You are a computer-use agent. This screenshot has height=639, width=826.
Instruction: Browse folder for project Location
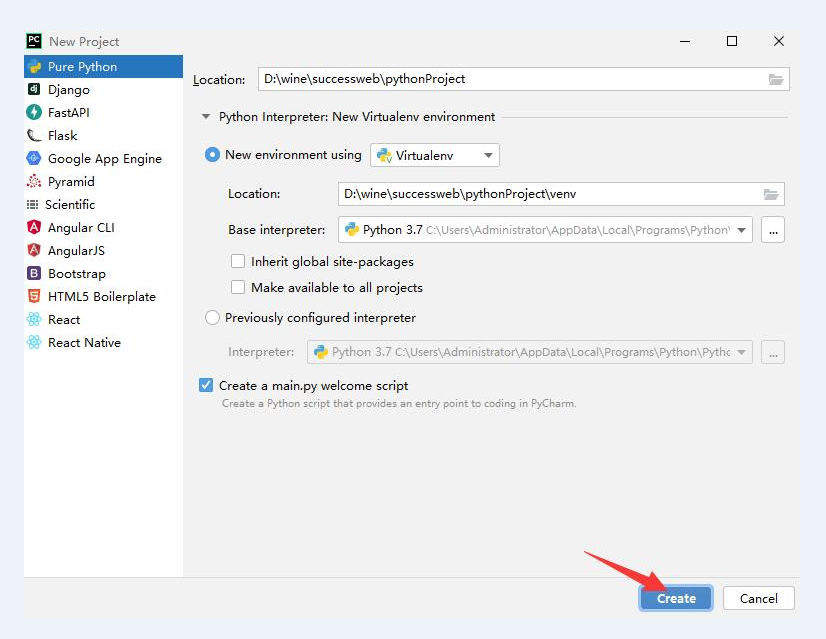775,80
